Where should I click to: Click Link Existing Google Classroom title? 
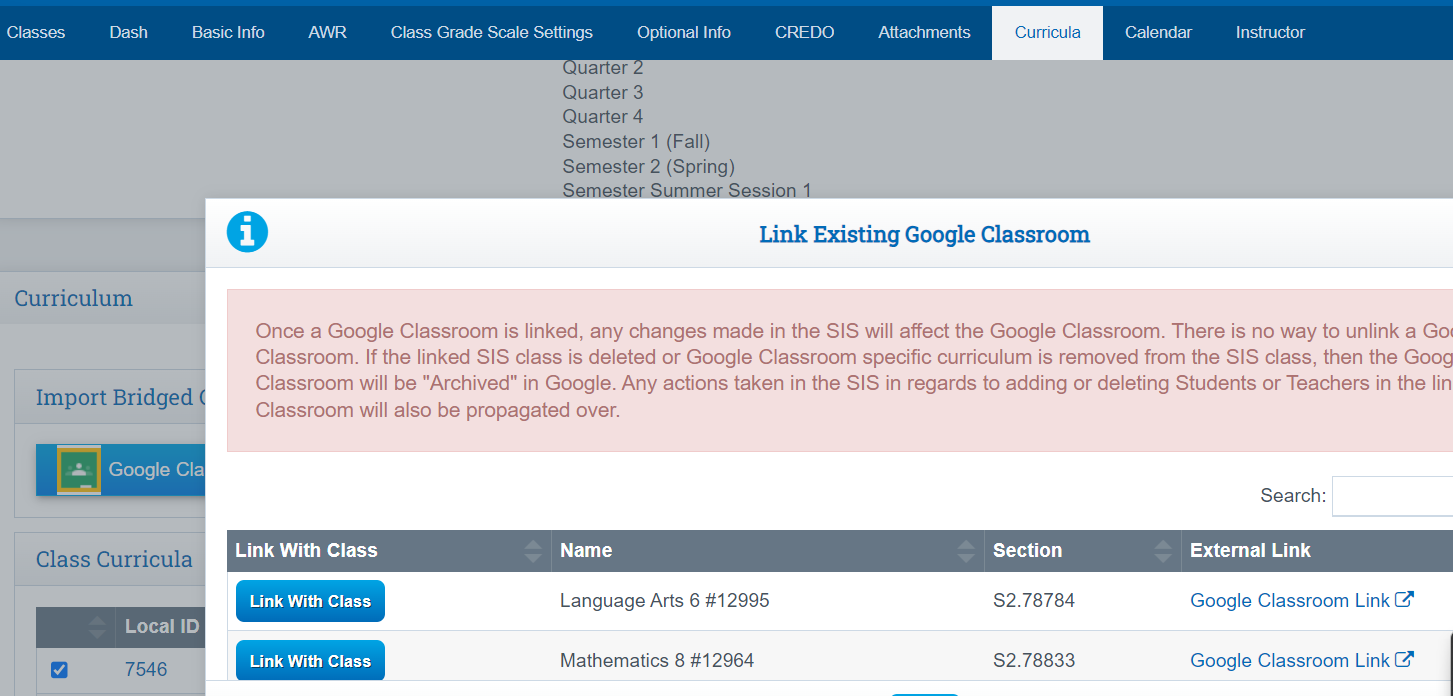tap(924, 235)
